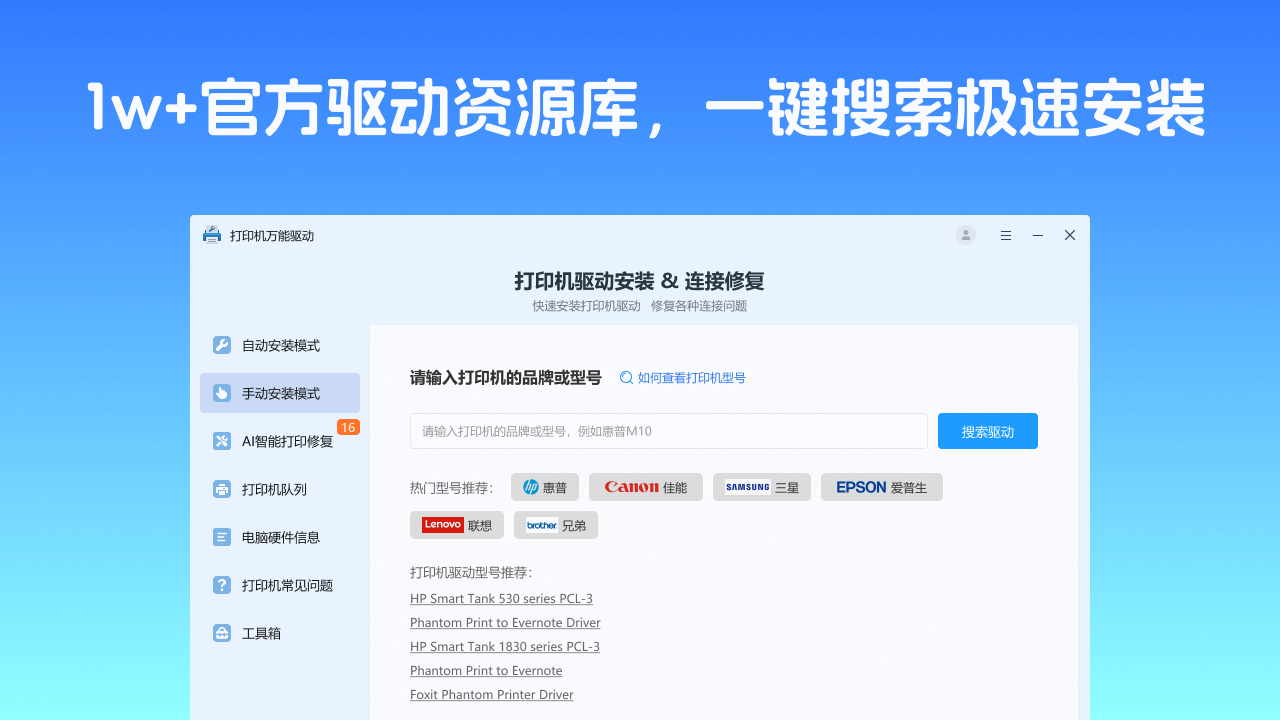Click the 工具箱 toolbox icon
The height and width of the screenshot is (720, 1280).
click(221, 633)
